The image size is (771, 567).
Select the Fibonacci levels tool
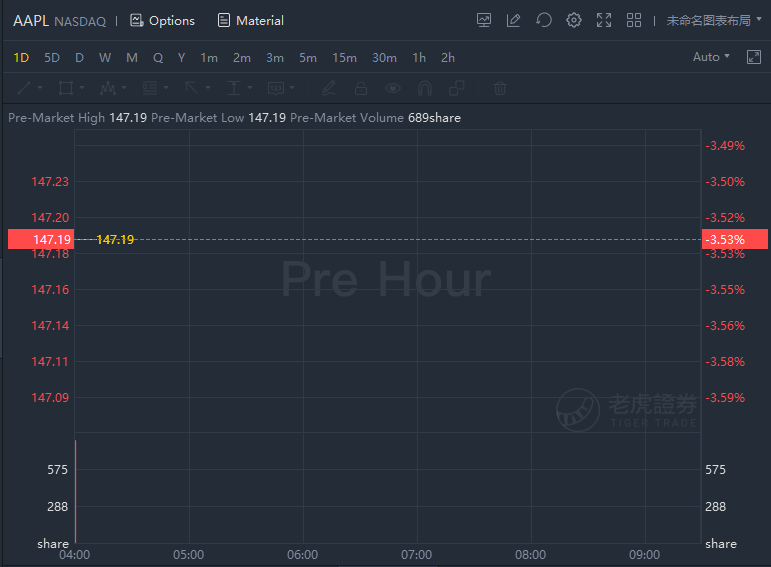150,88
